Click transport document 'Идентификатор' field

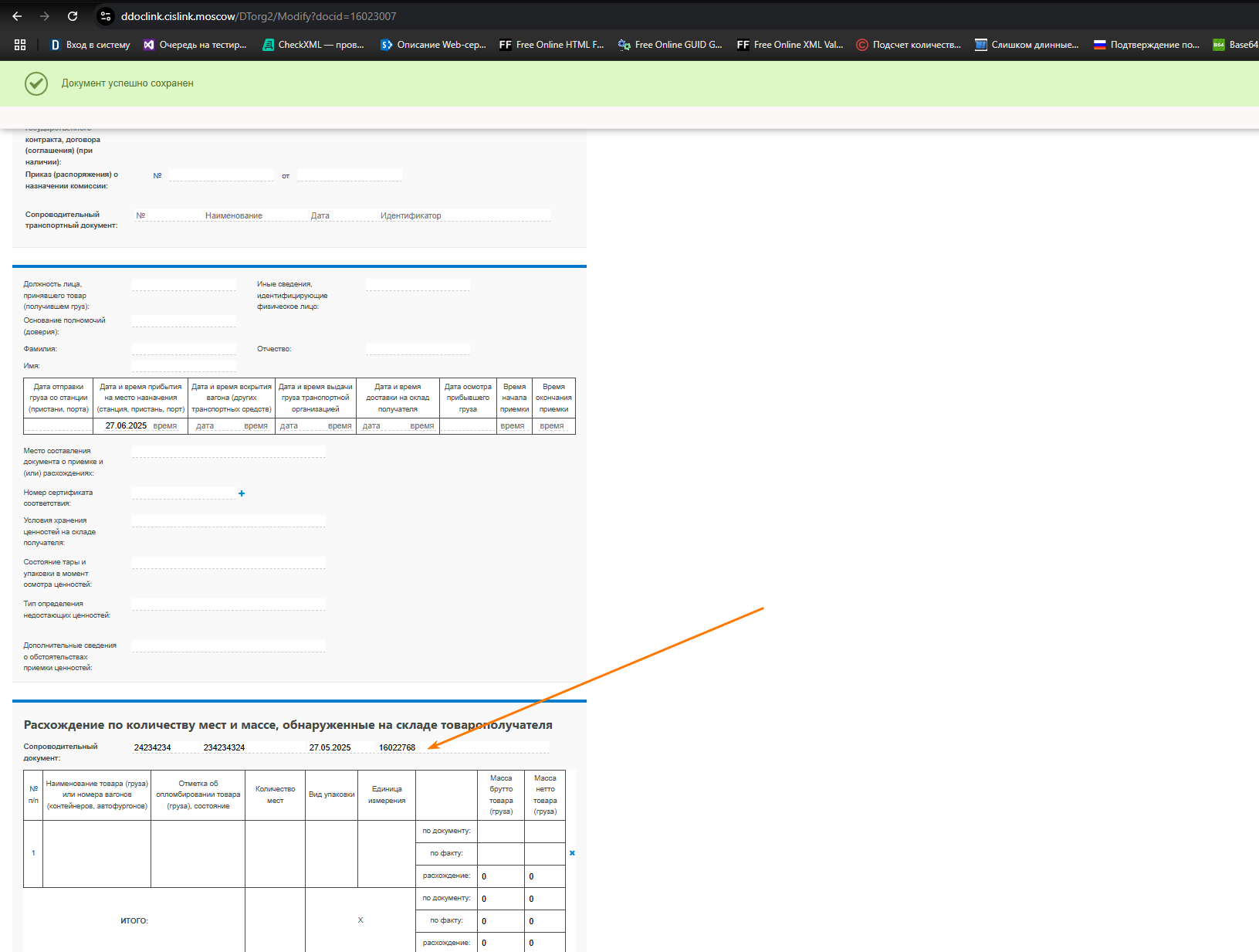[x=464, y=215]
